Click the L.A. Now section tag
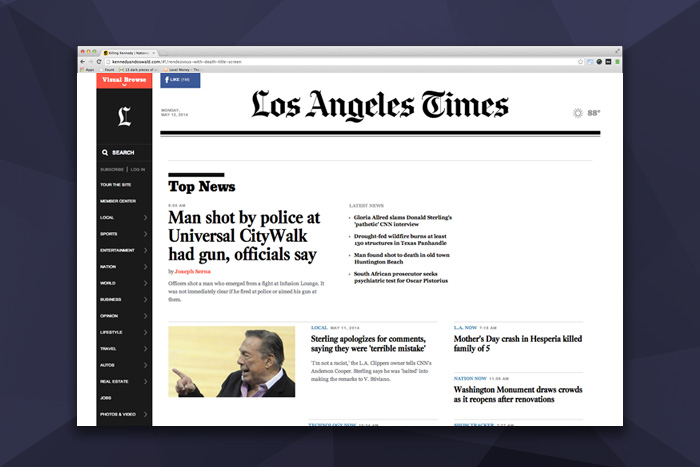The height and width of the screenshot is (467, 700). click(x=465, y=328)
